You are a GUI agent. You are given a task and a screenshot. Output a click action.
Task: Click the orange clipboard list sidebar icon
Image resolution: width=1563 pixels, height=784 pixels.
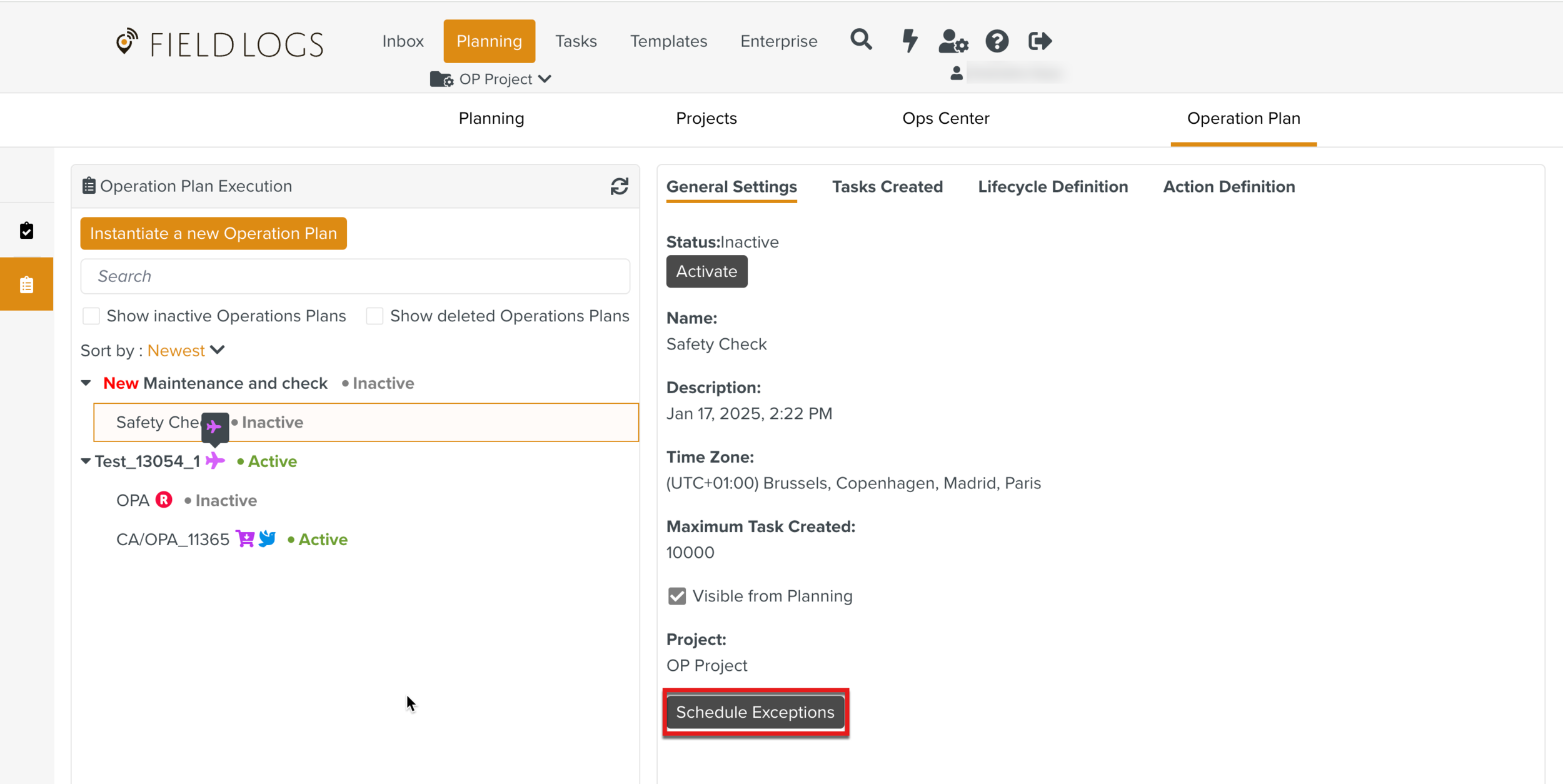(26, 285)
